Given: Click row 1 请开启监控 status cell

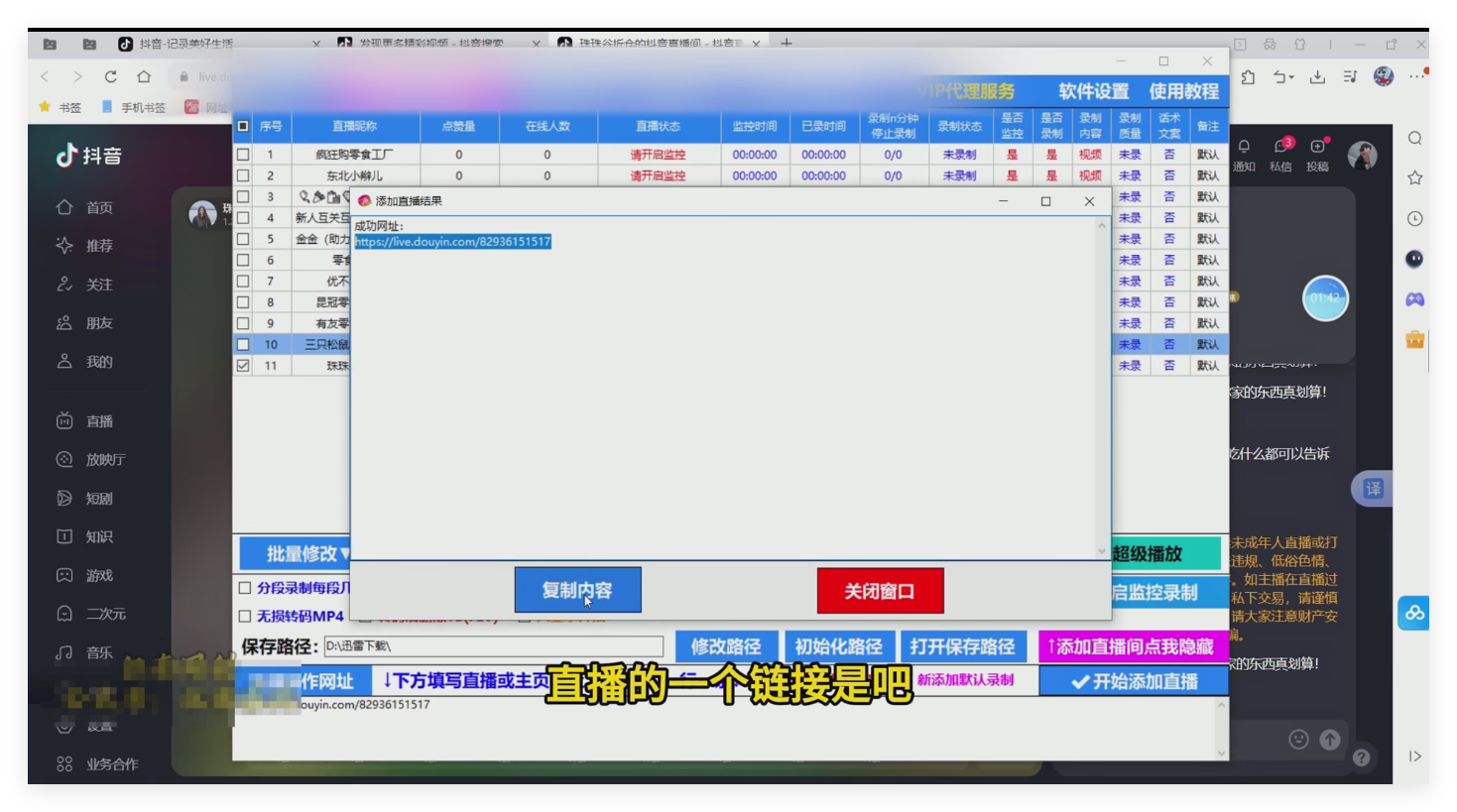Looking at the screenshot, I should pos(658,155).
